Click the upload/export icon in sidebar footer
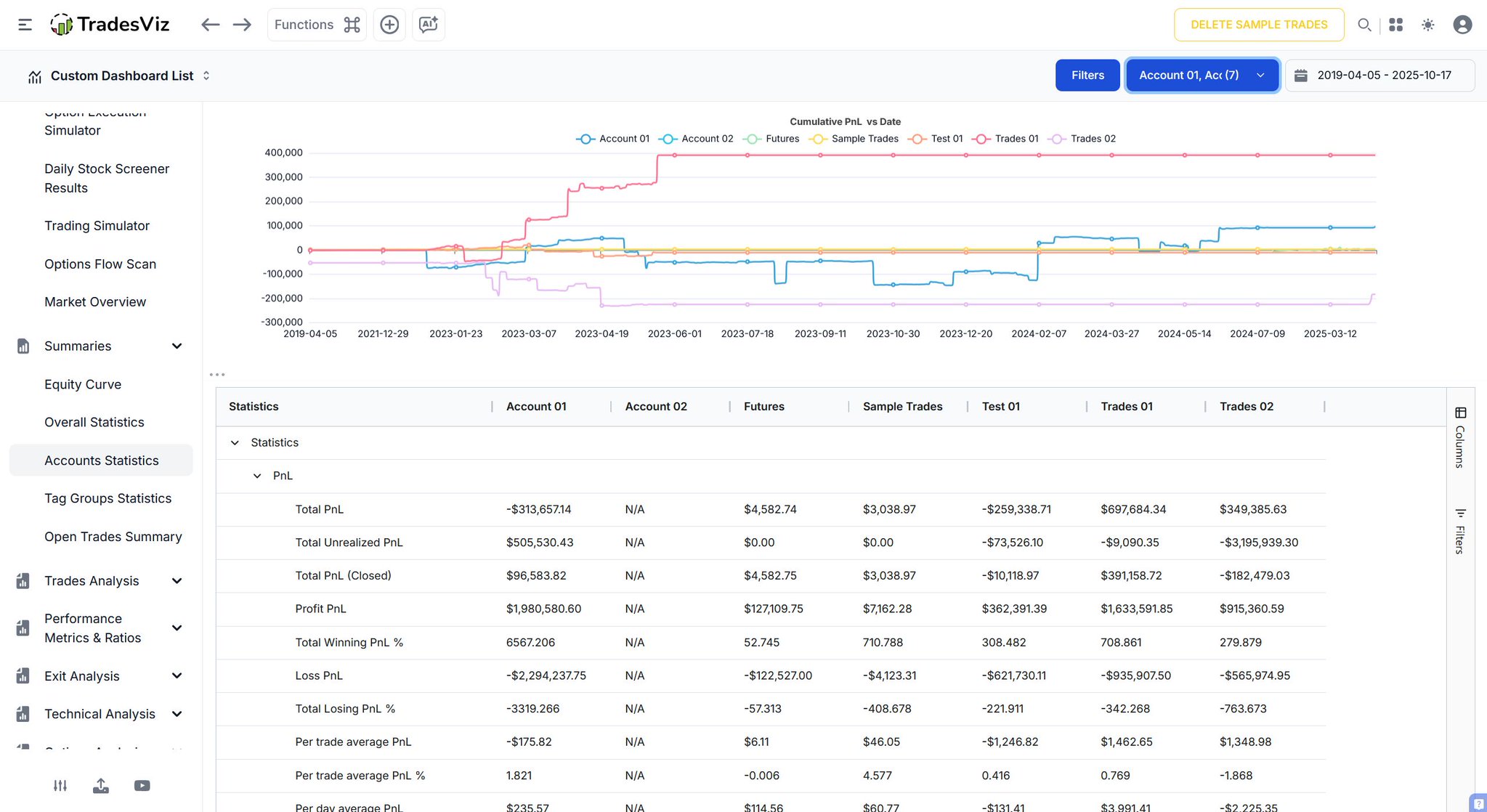 [x=101, y=785]
